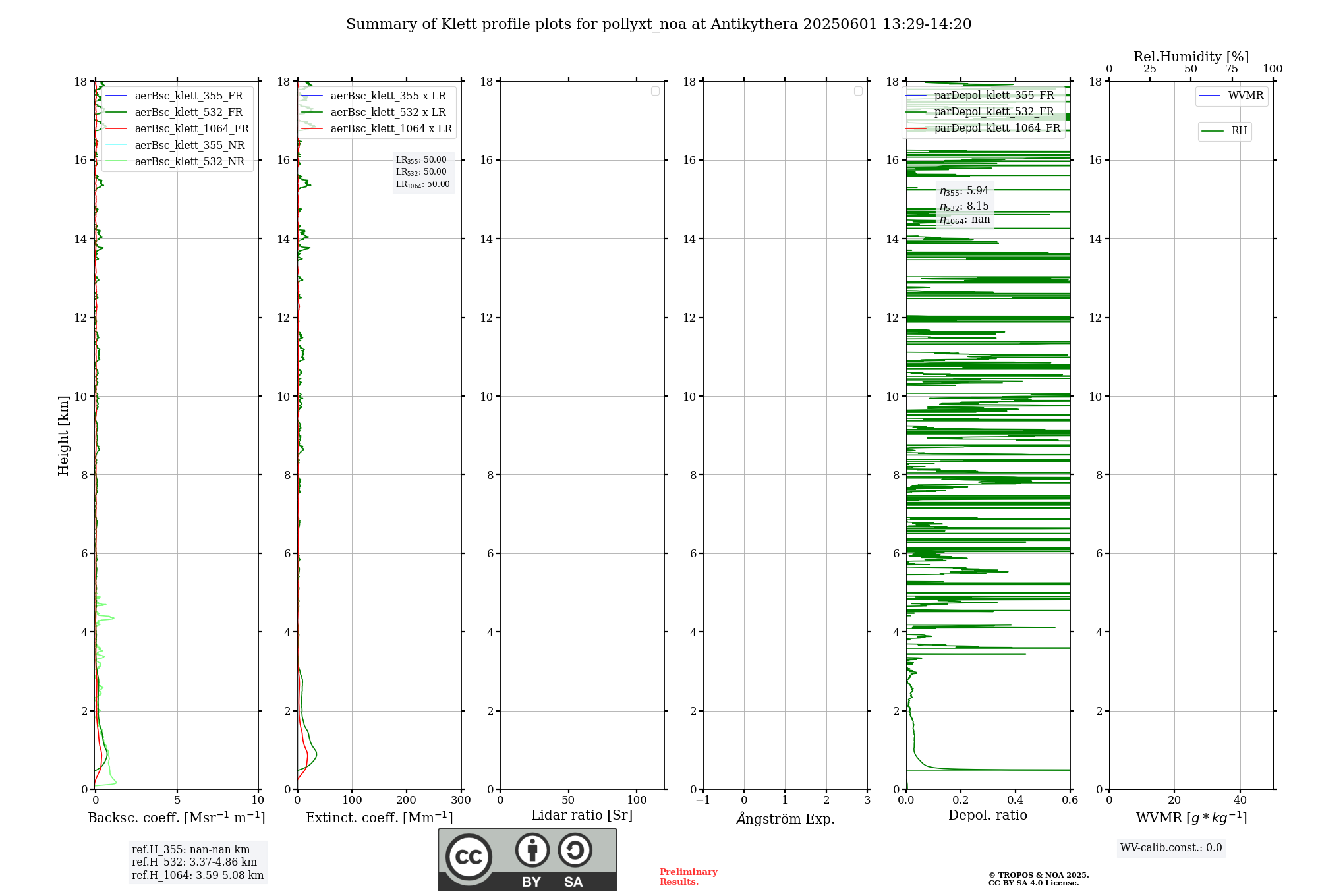The width and height of the screenshot is (1318, 896).
Task: Click tick label 200 on extinction axis
Action: tap(407, 800)
